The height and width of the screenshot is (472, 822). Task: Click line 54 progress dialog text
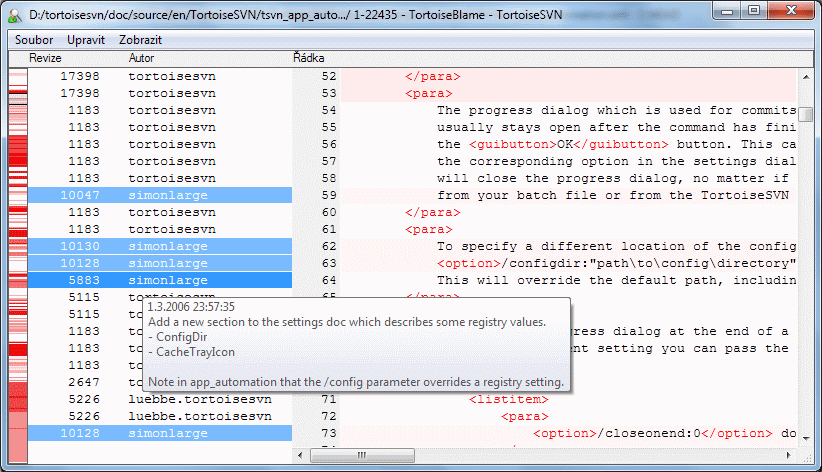pyautogui.click(x=616, y=110)
